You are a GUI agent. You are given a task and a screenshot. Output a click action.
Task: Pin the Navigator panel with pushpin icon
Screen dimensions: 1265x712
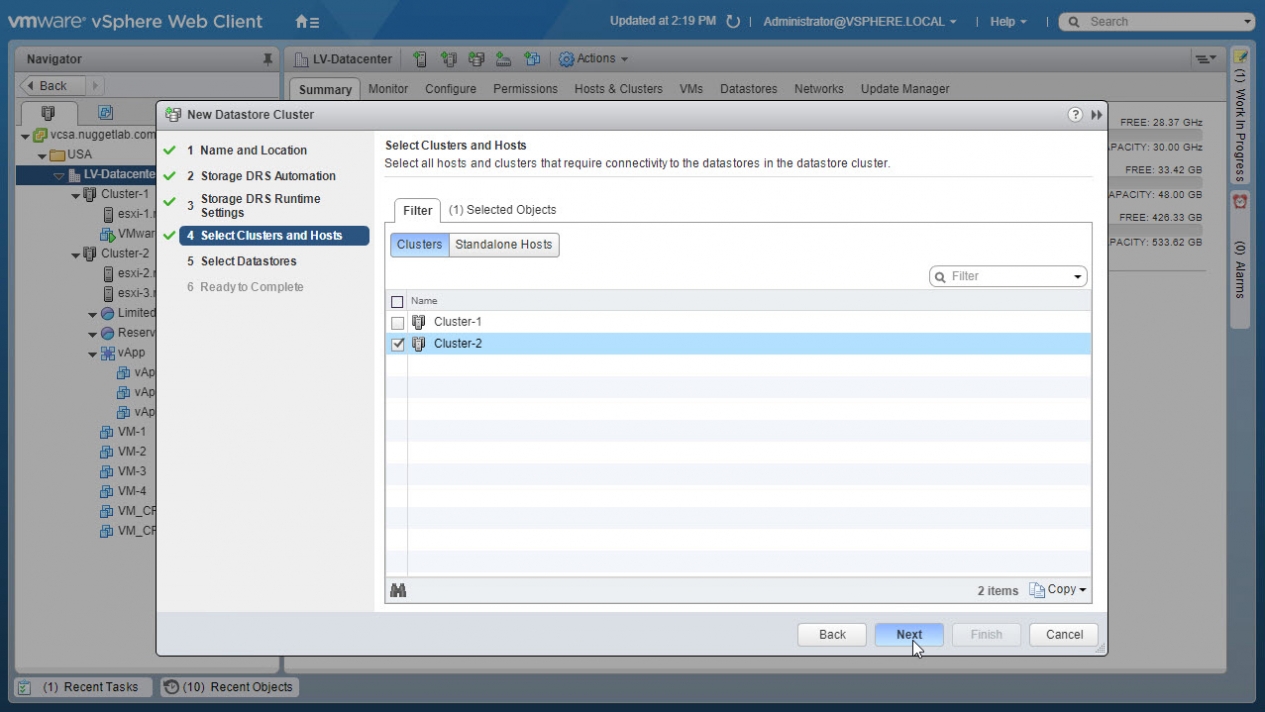[x=267, y=60]
